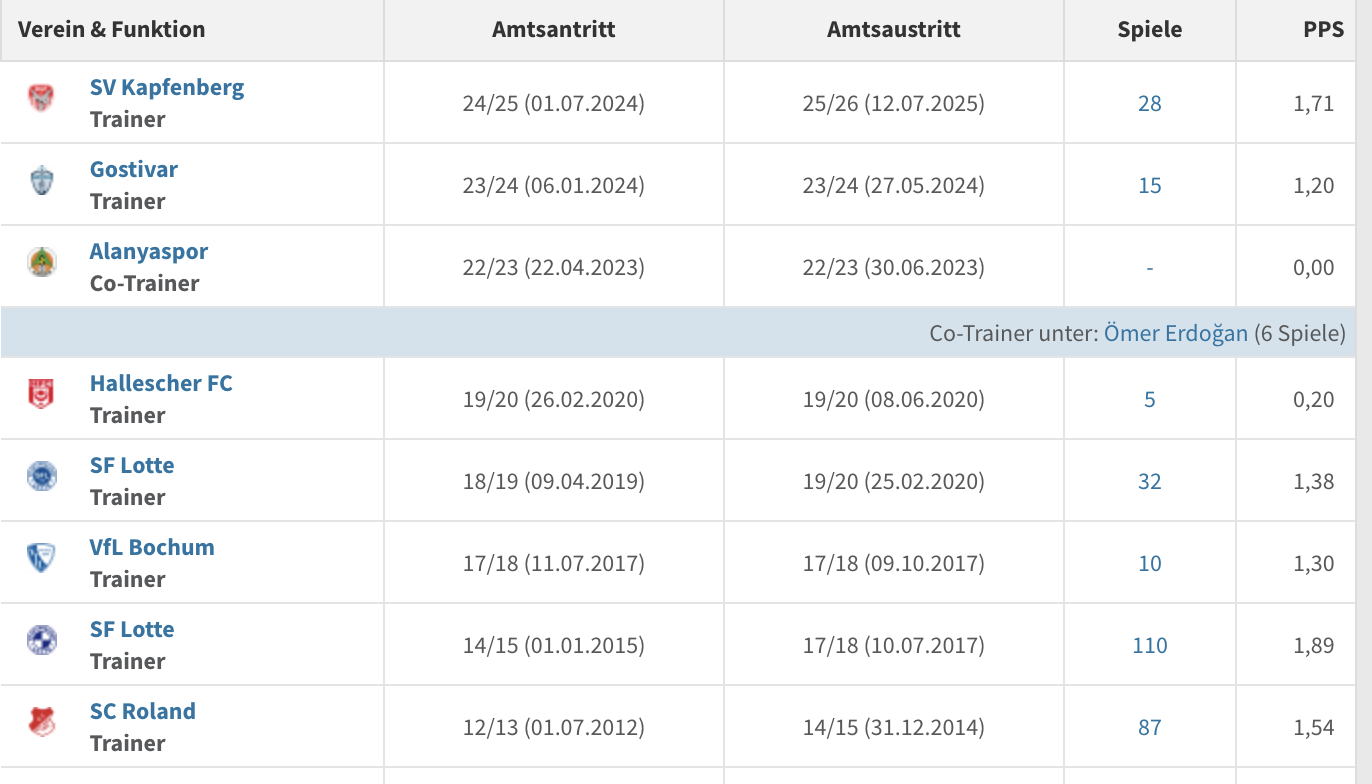The image size is (1372, 784).
Task: Click the Gostivar club crest icon
Action: [41, 180]
